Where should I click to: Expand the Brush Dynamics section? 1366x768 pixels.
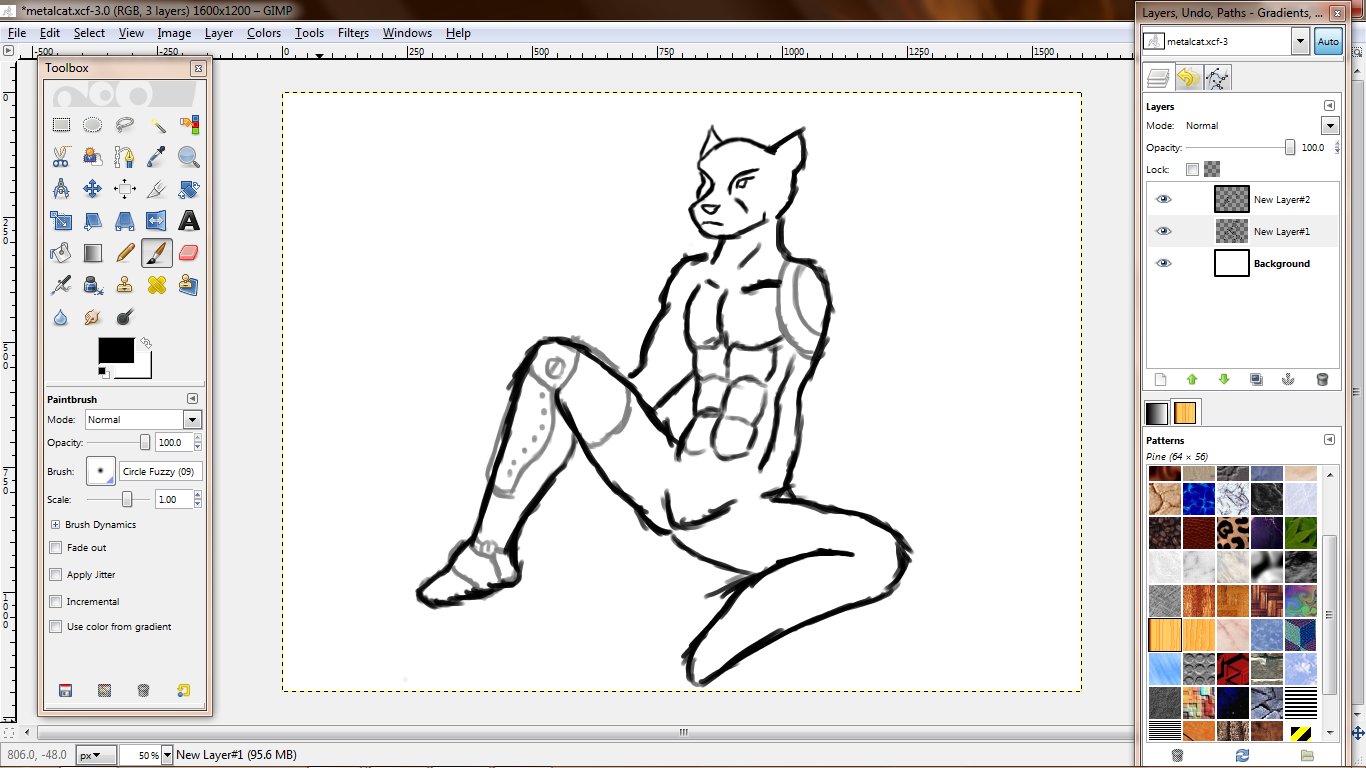tap(55, 524)
